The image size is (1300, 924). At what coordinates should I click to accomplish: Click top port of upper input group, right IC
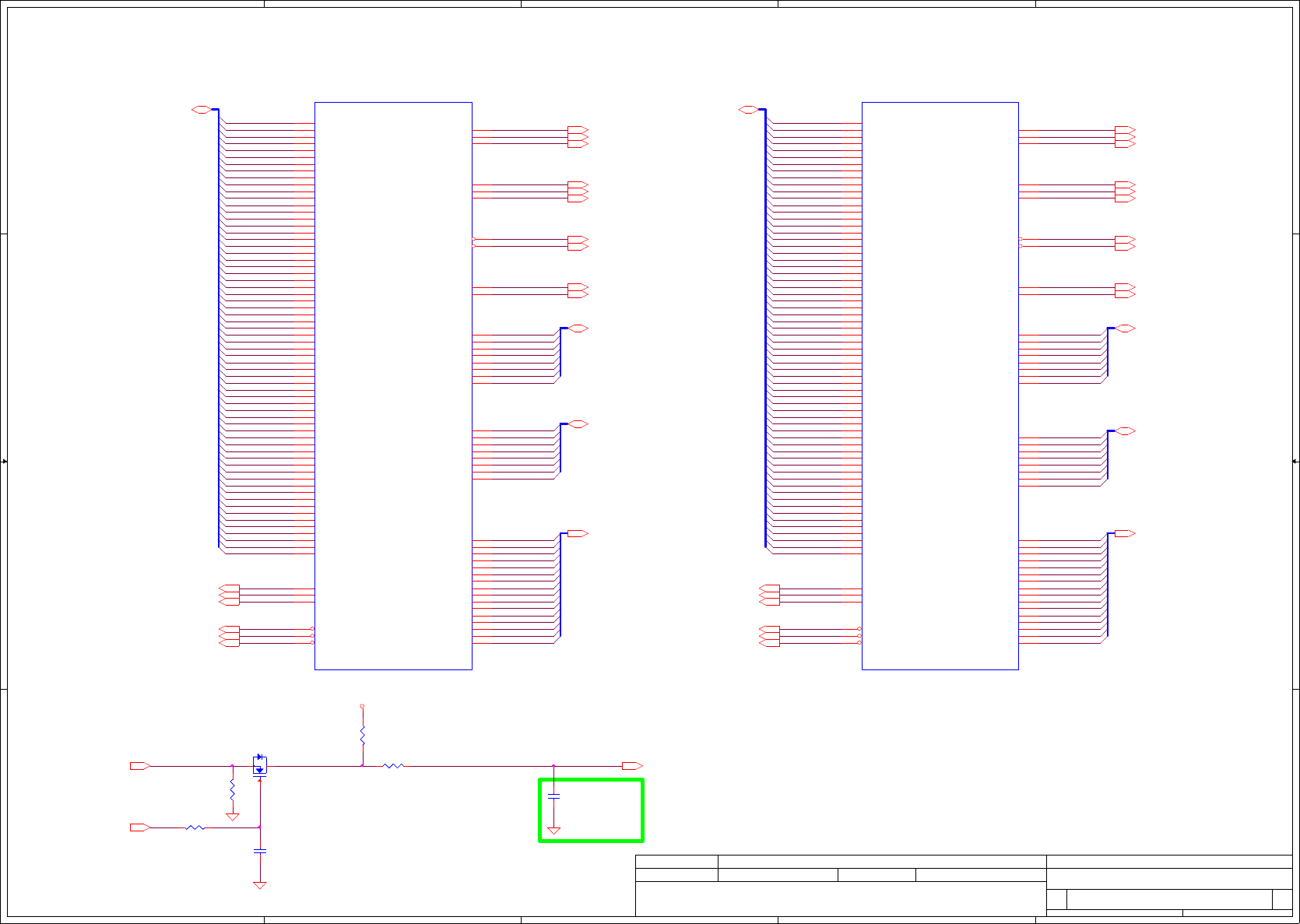769,588
